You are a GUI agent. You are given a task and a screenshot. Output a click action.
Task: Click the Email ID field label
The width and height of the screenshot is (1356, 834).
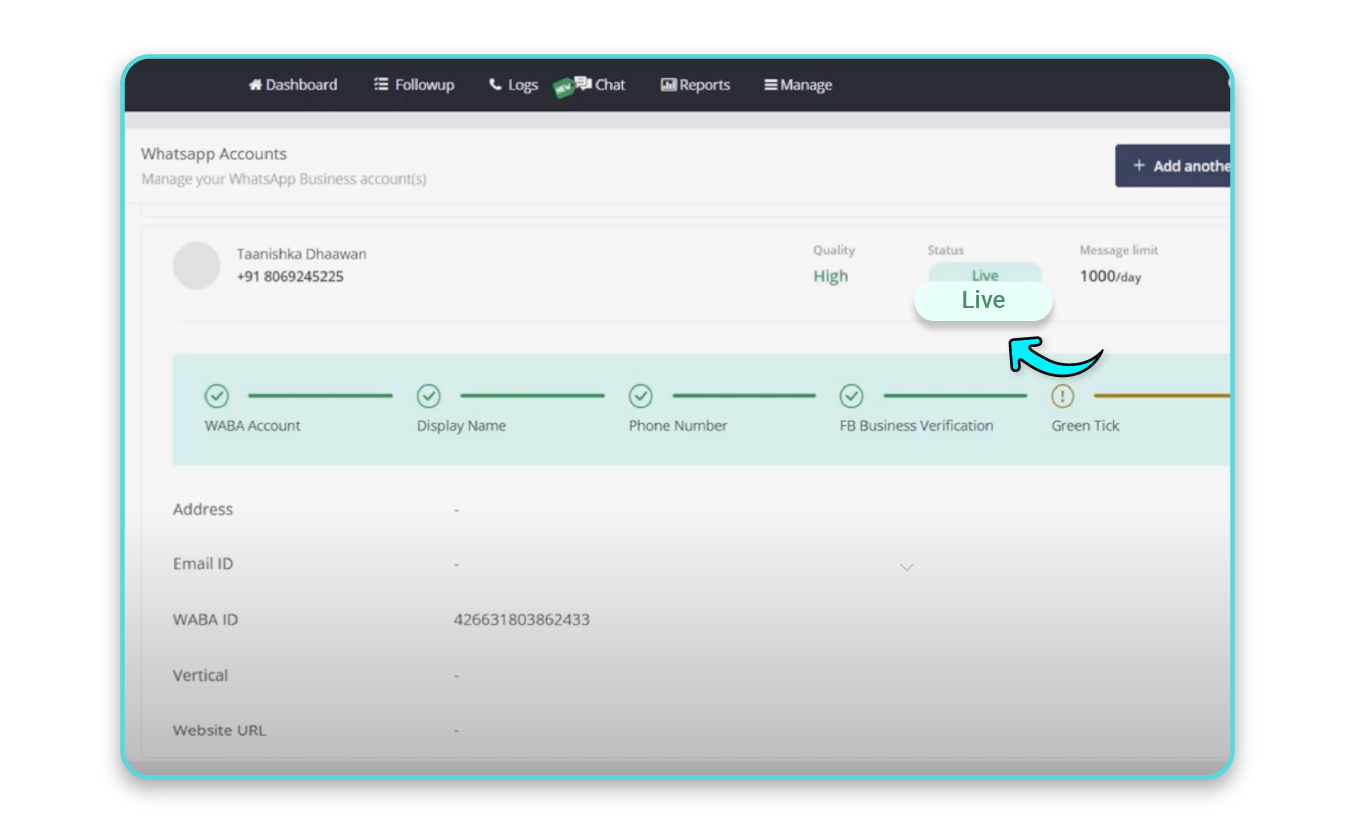(203, 564)
